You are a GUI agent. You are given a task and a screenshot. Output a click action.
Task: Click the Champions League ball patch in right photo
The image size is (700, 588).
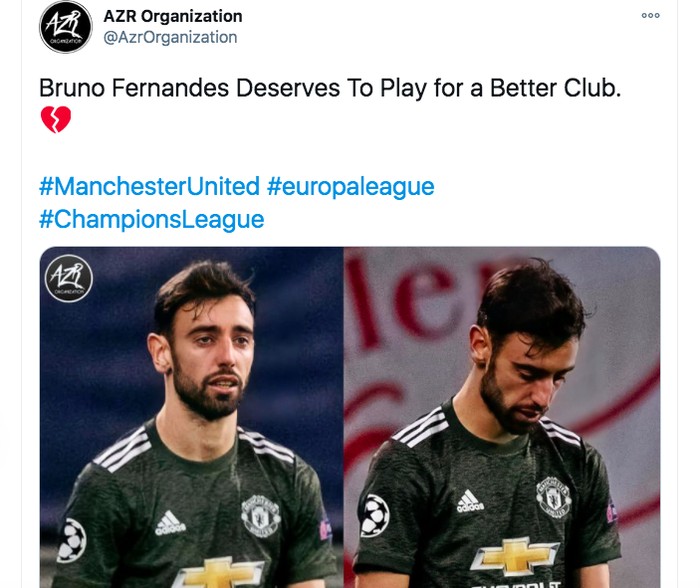[x=375, y=515]
